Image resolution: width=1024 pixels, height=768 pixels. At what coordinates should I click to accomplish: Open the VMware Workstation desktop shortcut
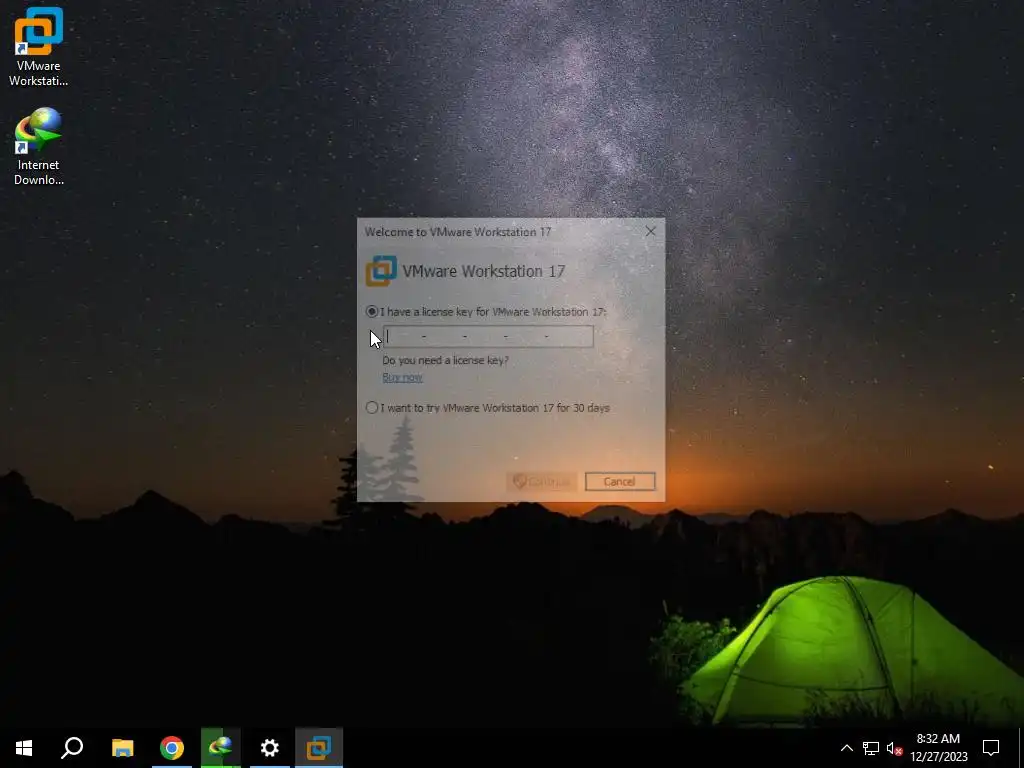pos(39,47)
